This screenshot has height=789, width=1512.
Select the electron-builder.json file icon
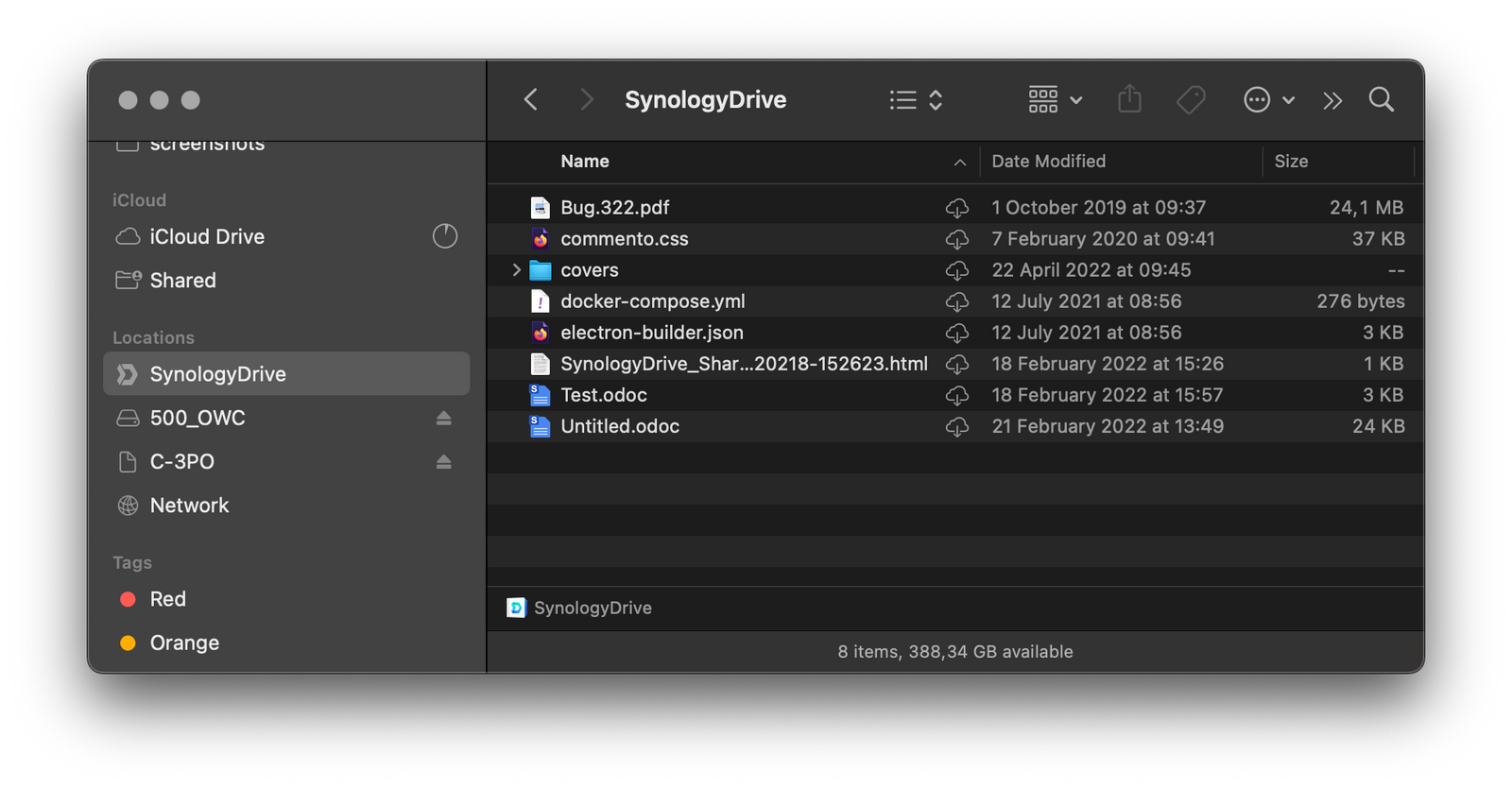(541, 333)
